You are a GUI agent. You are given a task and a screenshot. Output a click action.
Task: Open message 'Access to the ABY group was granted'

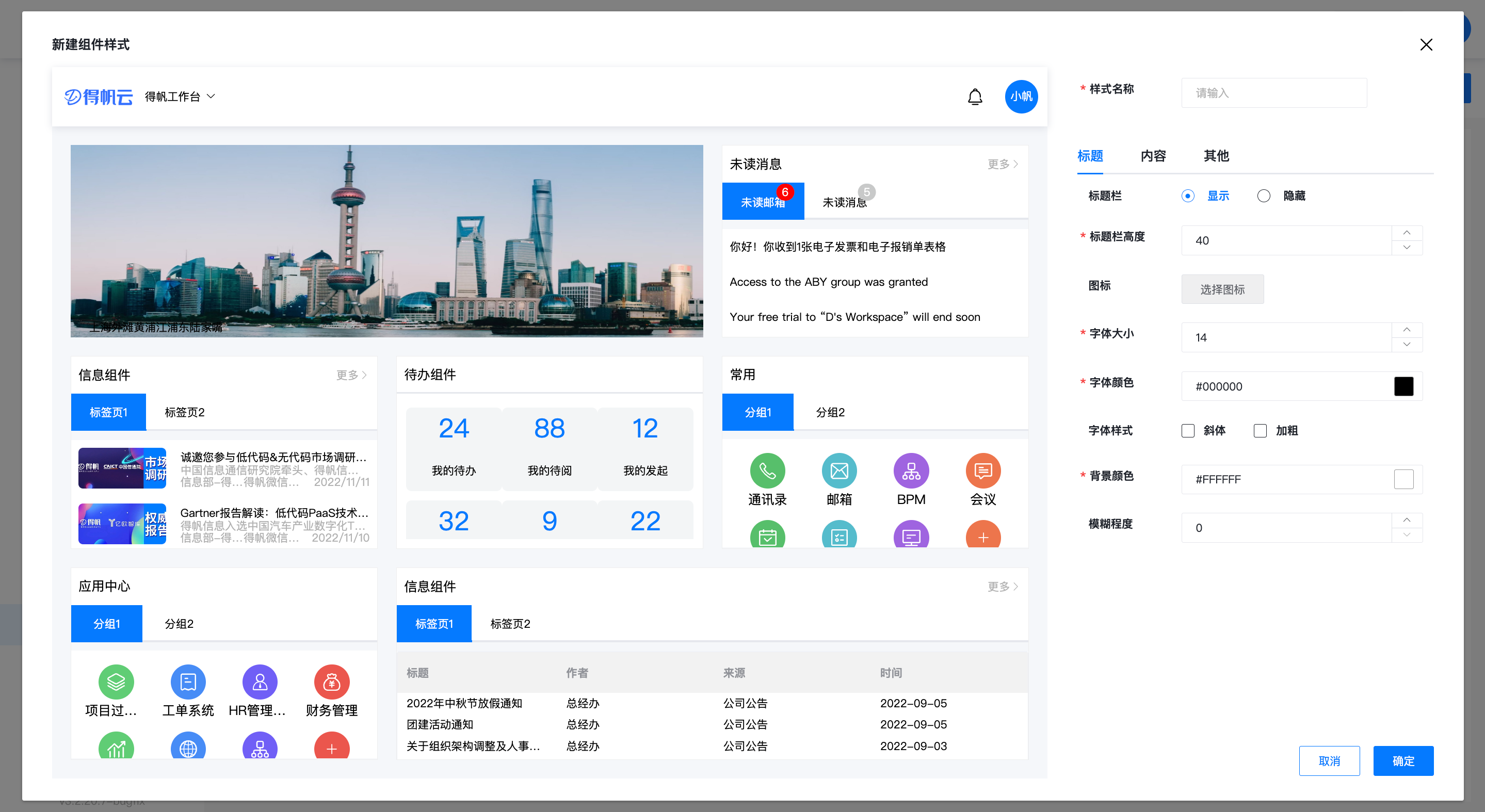[828, 282]
